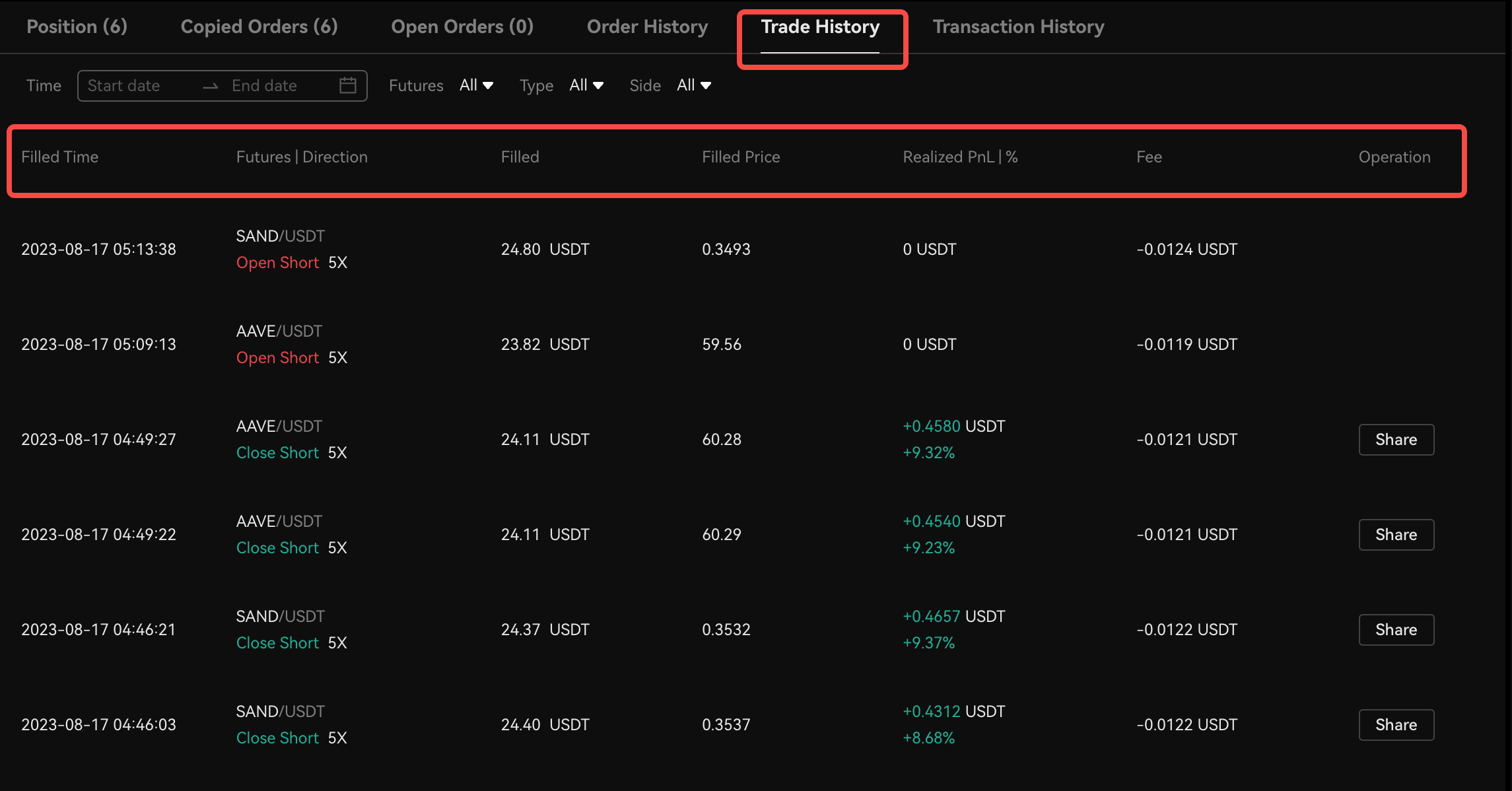Click the Filled Time column header
The width and height of the screenshot is (1512, 791).
(59, 157)
